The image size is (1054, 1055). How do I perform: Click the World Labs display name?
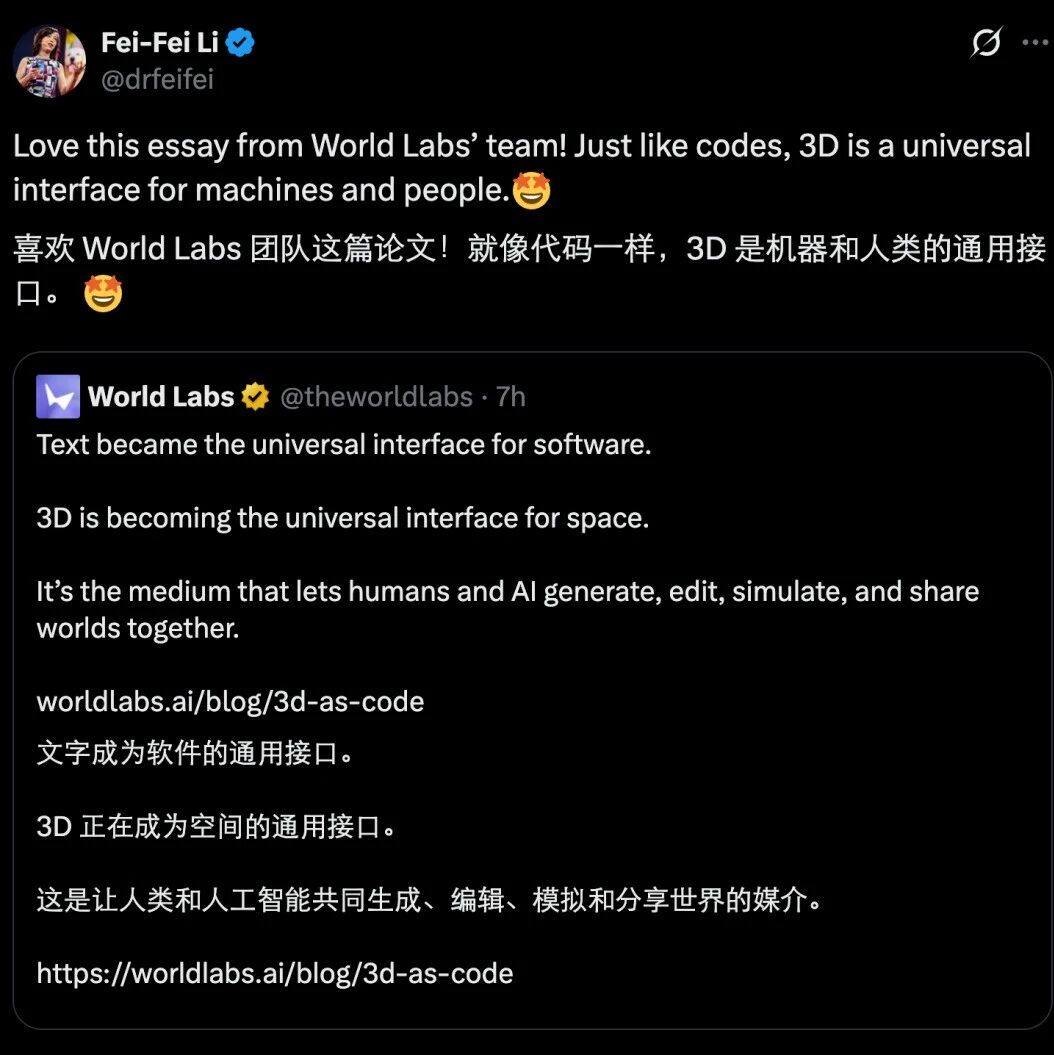(161, 396)
